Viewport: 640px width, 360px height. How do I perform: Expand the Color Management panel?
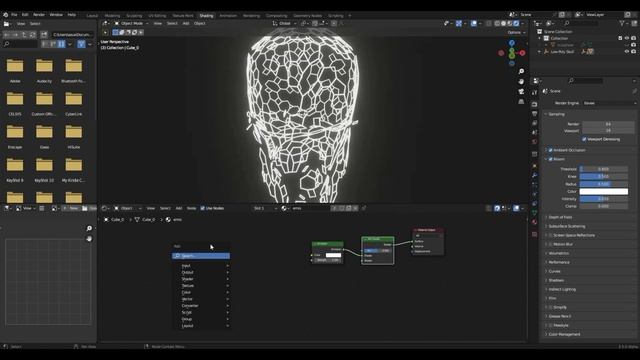(564, 334)
